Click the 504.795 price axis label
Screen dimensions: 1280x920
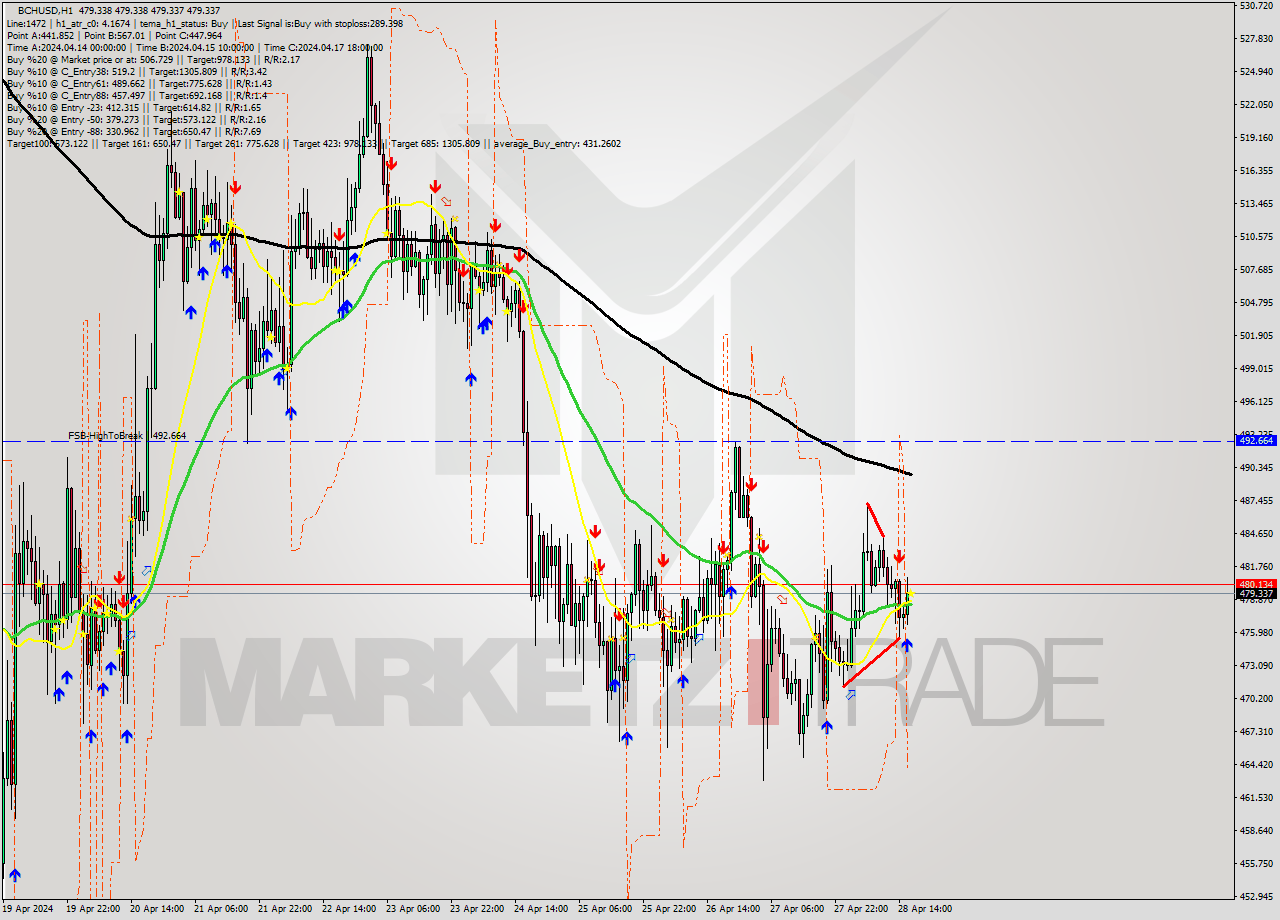pos(1256,303)
